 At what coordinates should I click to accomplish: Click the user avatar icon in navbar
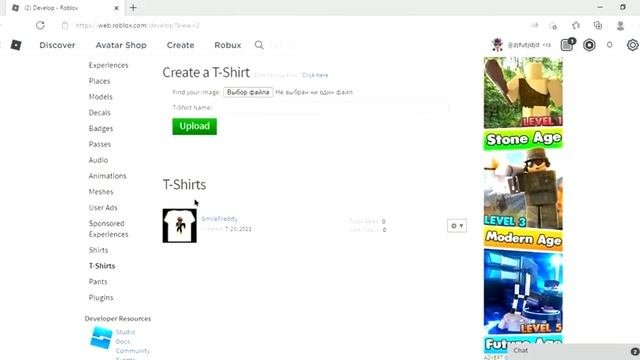[497, 44]
